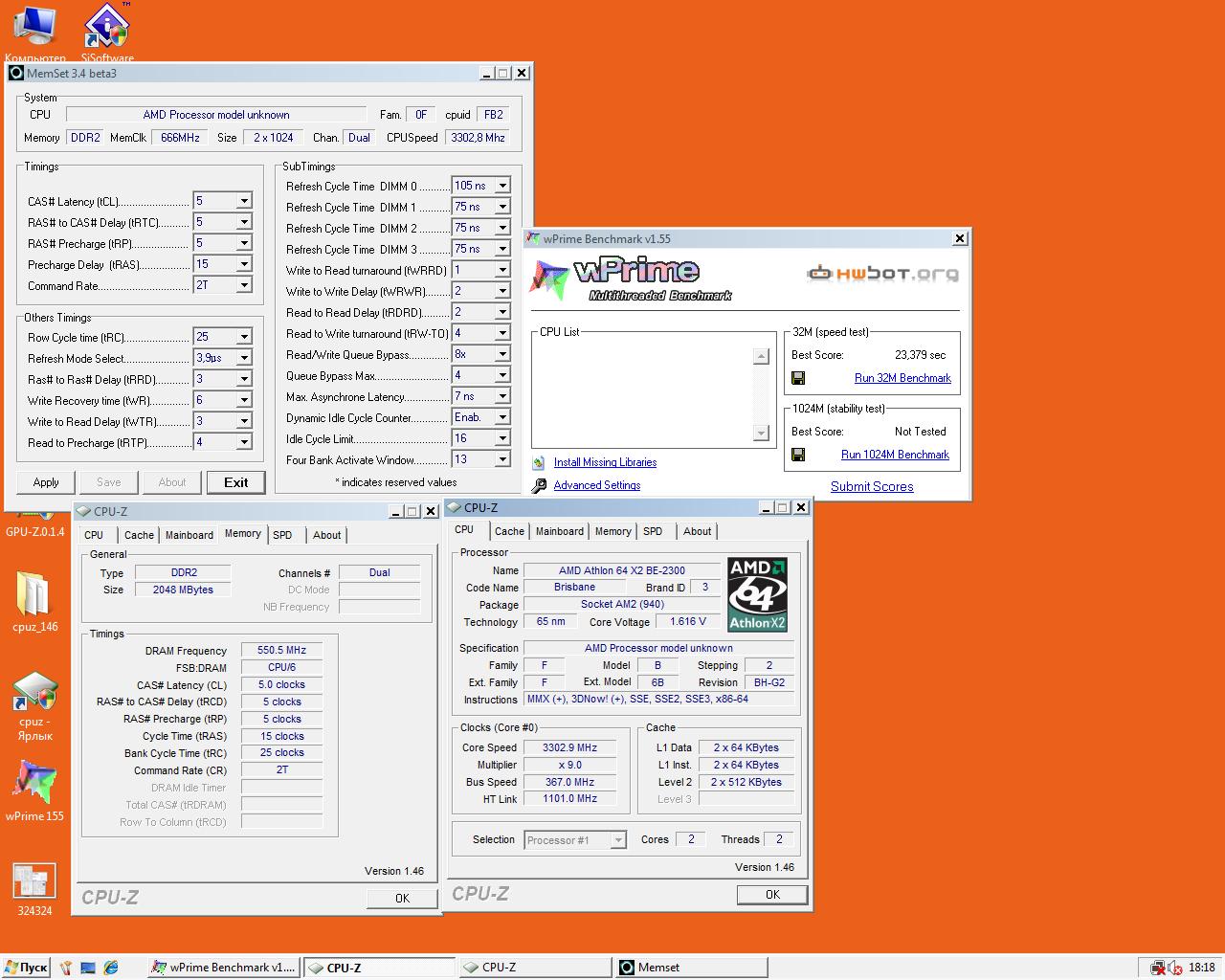Click CPU List scrollbar down arrow
The height and width of the screenshot is (980, 1225).
click(761, 434)
